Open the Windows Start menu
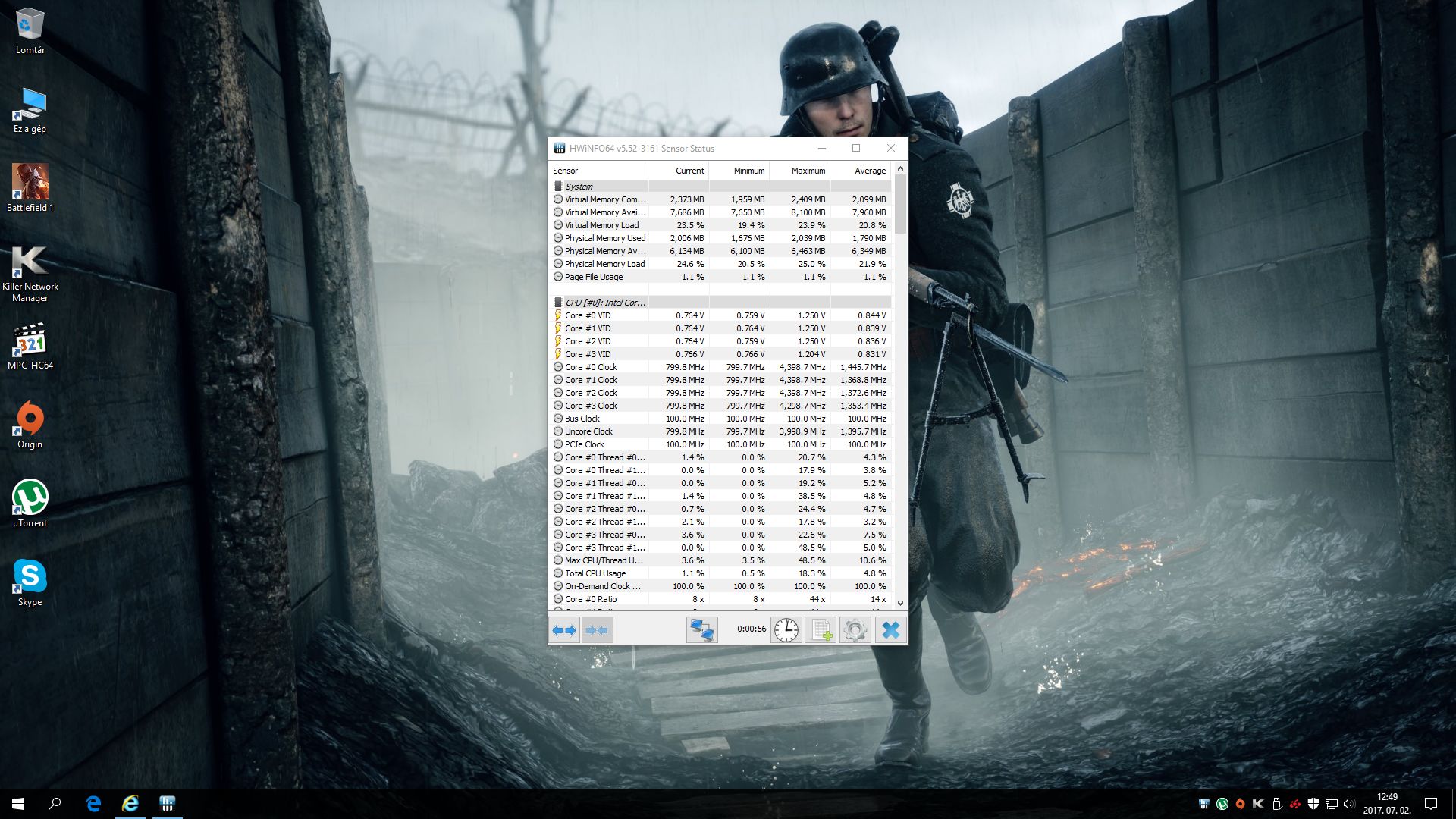This screenshot has height=819, width=1456. 18,804
